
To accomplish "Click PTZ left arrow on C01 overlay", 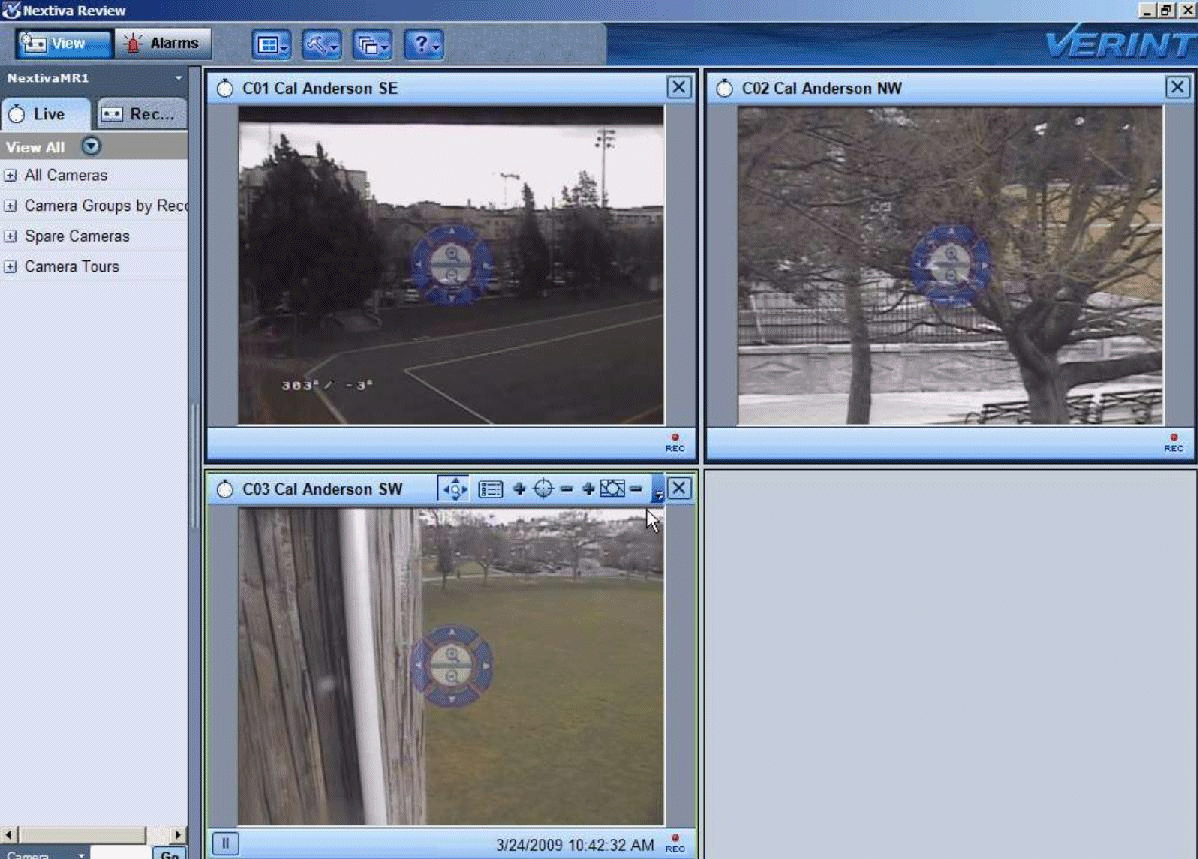I will 417,265.
